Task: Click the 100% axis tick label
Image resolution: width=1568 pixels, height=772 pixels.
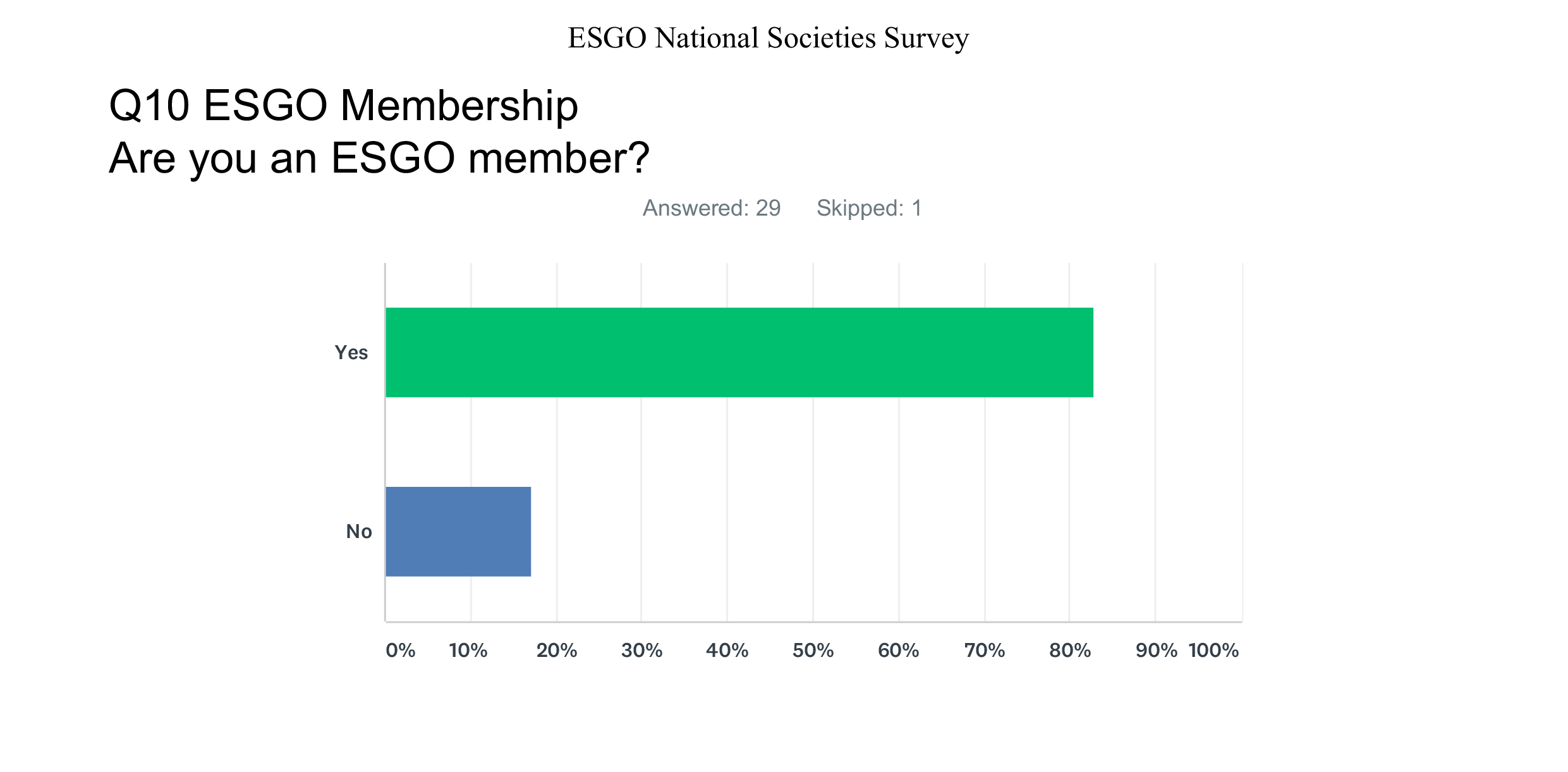Action: tap(1213, 651)
